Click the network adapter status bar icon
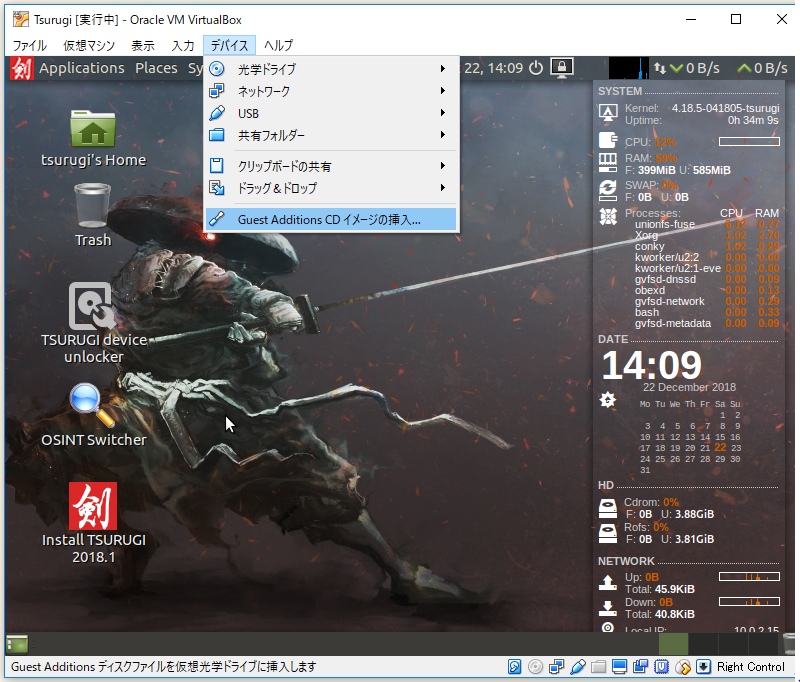Screen dimensions: 800x682 tap(557, 667)
